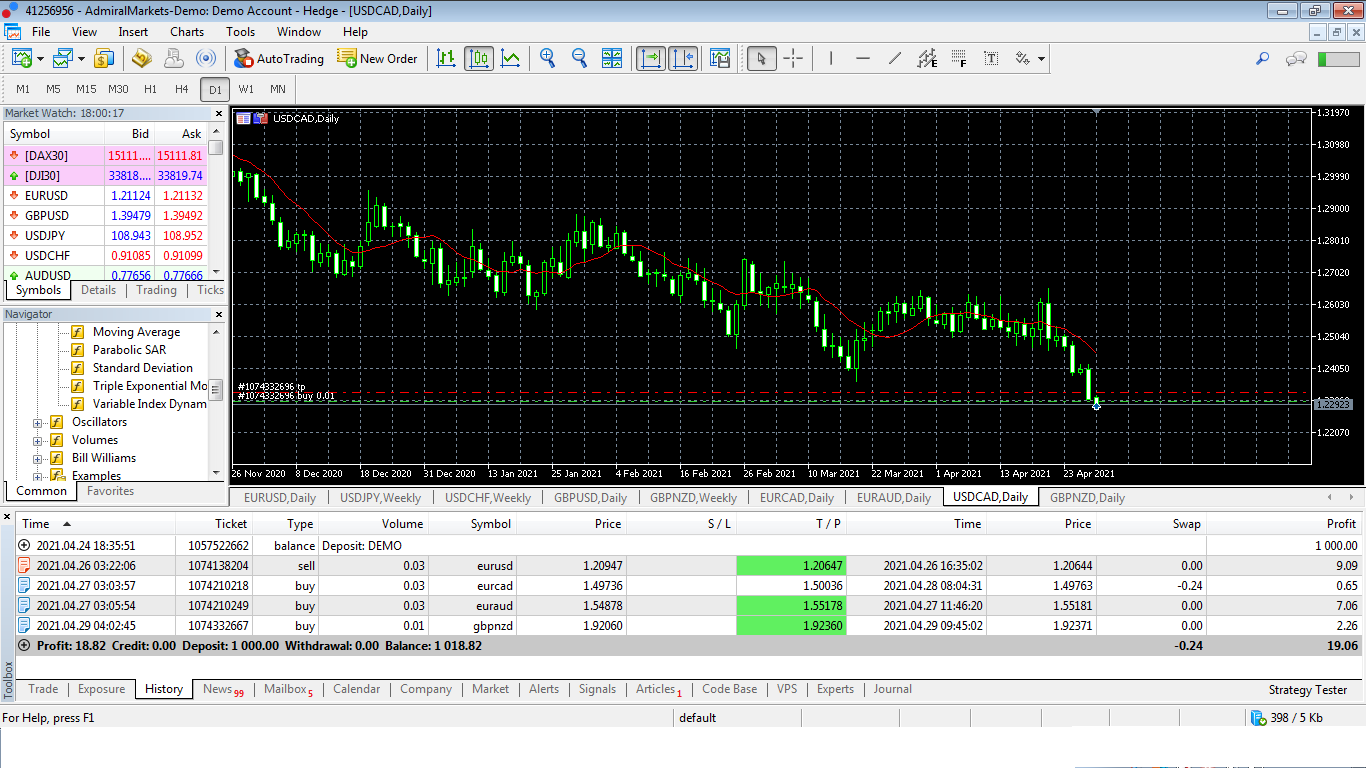Viewport: 1366px width, 768px height.
Task: Open the Profiles icon in toolbar
Action: click(63, 58)
